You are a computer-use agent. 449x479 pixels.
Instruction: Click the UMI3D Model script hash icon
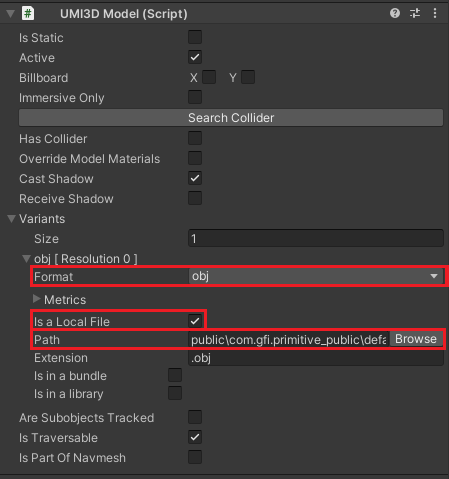28,14
